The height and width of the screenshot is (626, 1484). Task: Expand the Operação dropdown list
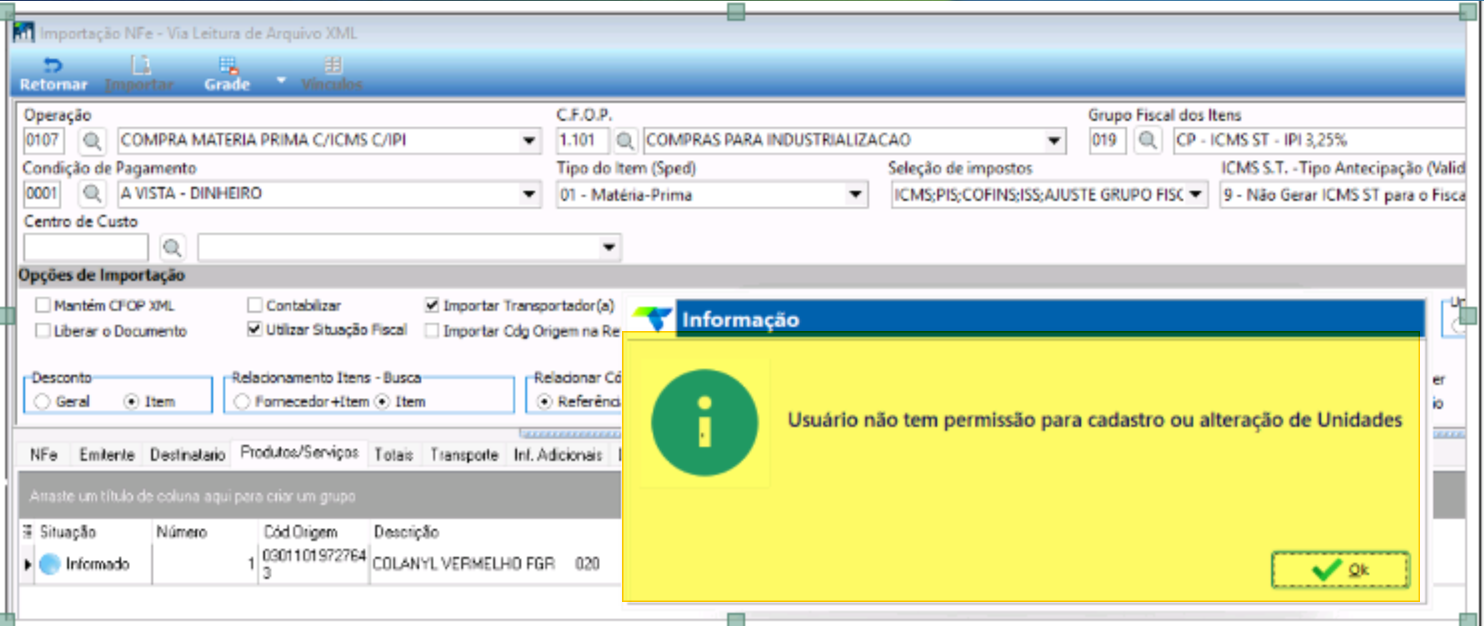(530, 141)
